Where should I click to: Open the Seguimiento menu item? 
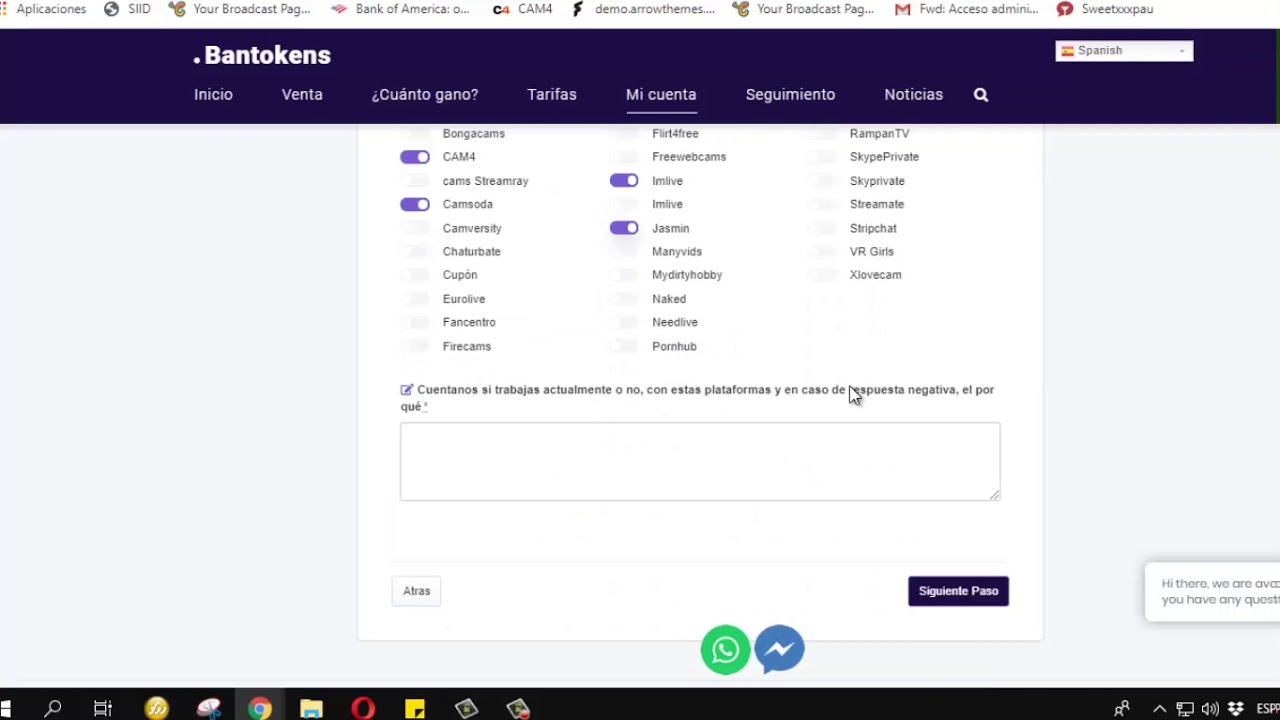790,95
